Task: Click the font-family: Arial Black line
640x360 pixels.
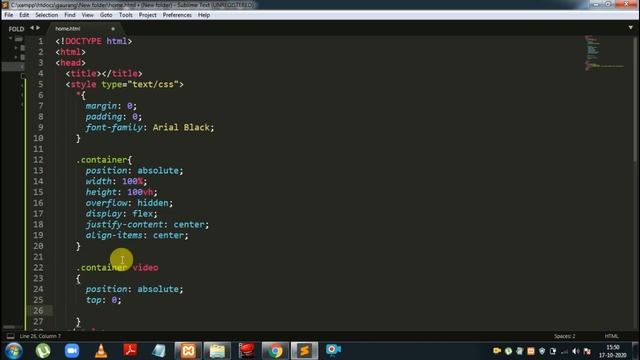Action: tap(150, 127)
